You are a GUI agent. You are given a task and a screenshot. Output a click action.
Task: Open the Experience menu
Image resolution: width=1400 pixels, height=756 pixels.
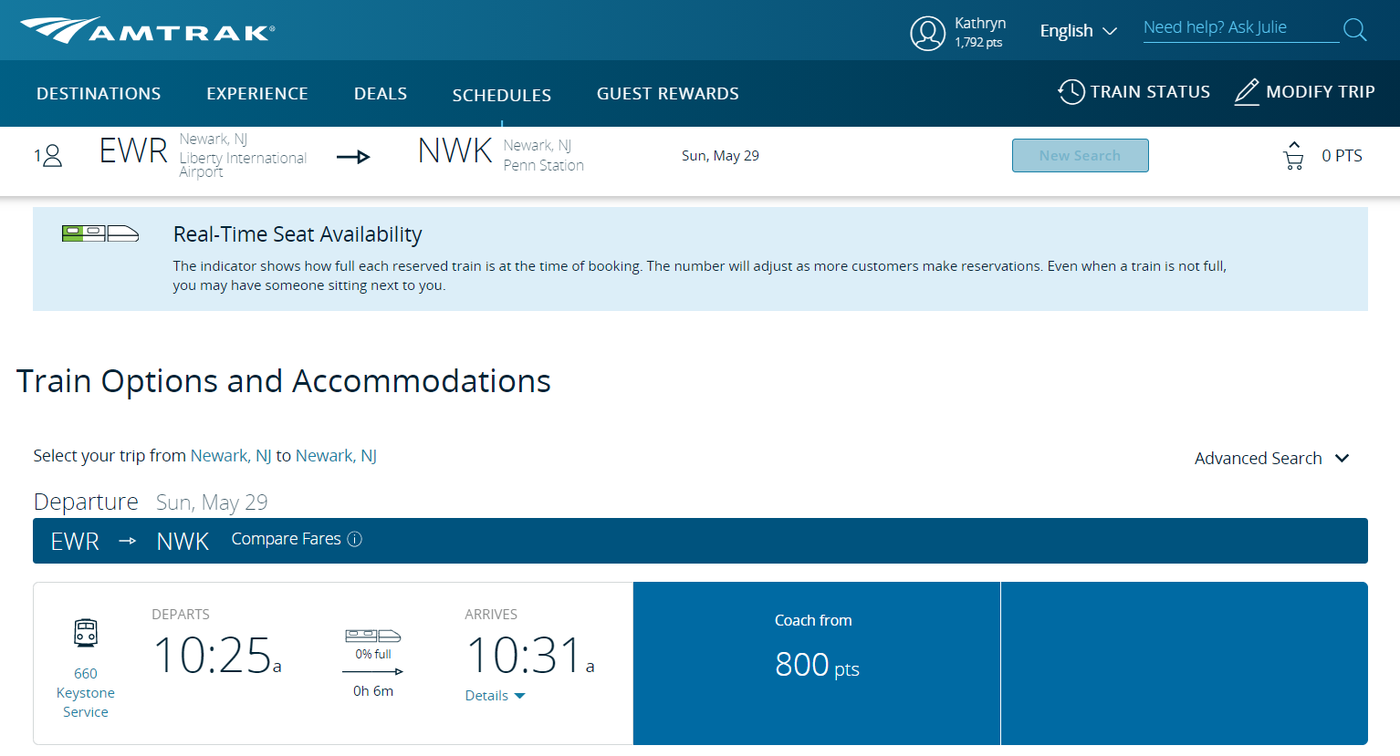(x=257, y=93)
